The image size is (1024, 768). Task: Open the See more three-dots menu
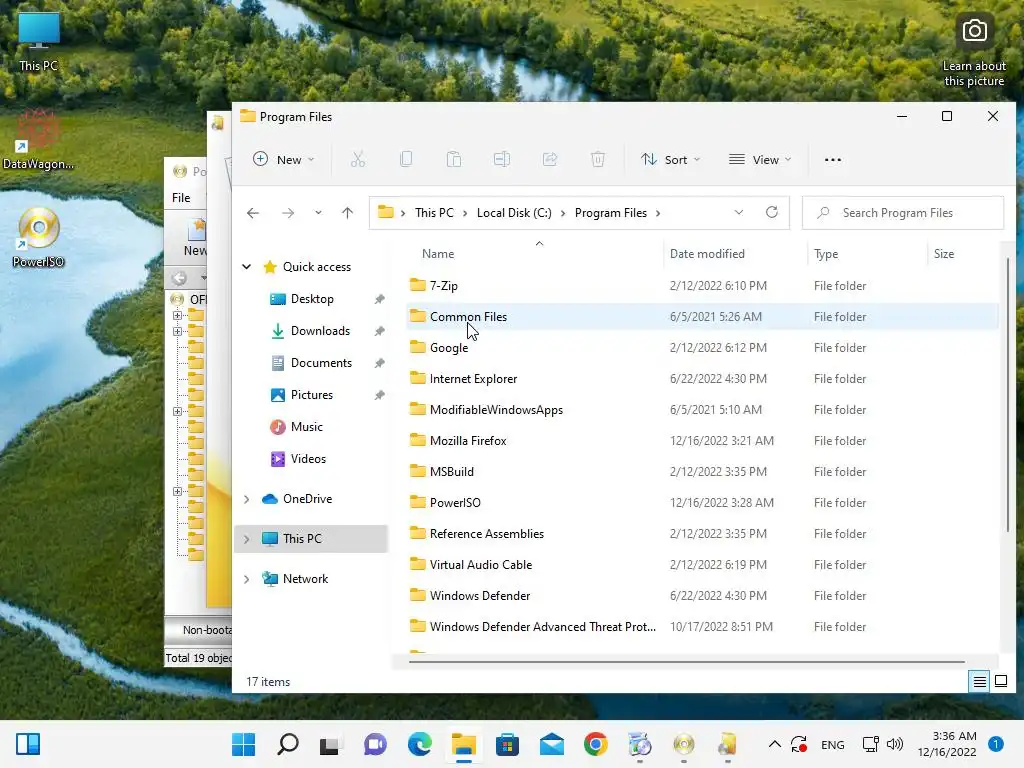tap(833, 159)
